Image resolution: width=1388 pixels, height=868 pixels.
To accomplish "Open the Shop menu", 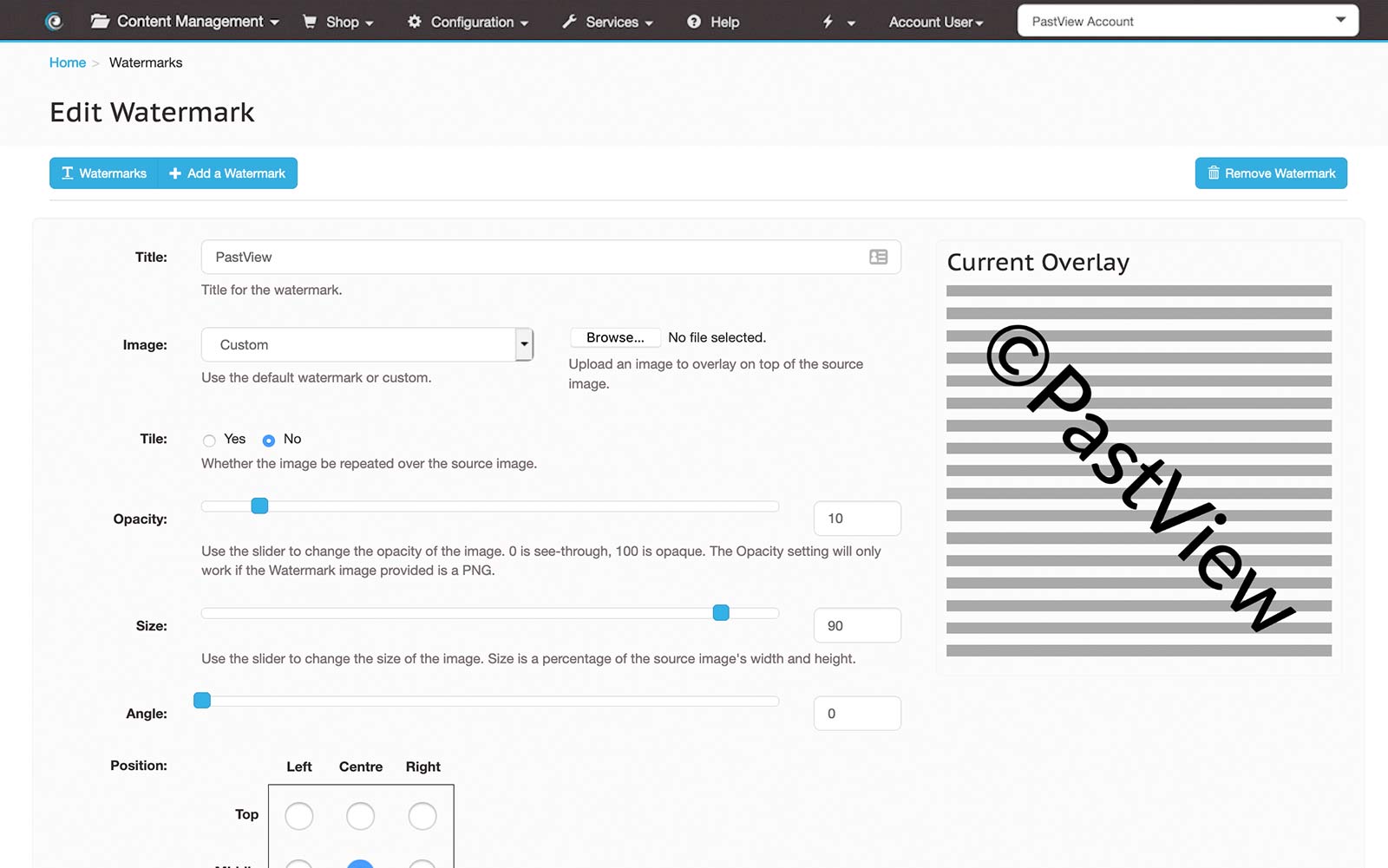I will coord(337,22).
